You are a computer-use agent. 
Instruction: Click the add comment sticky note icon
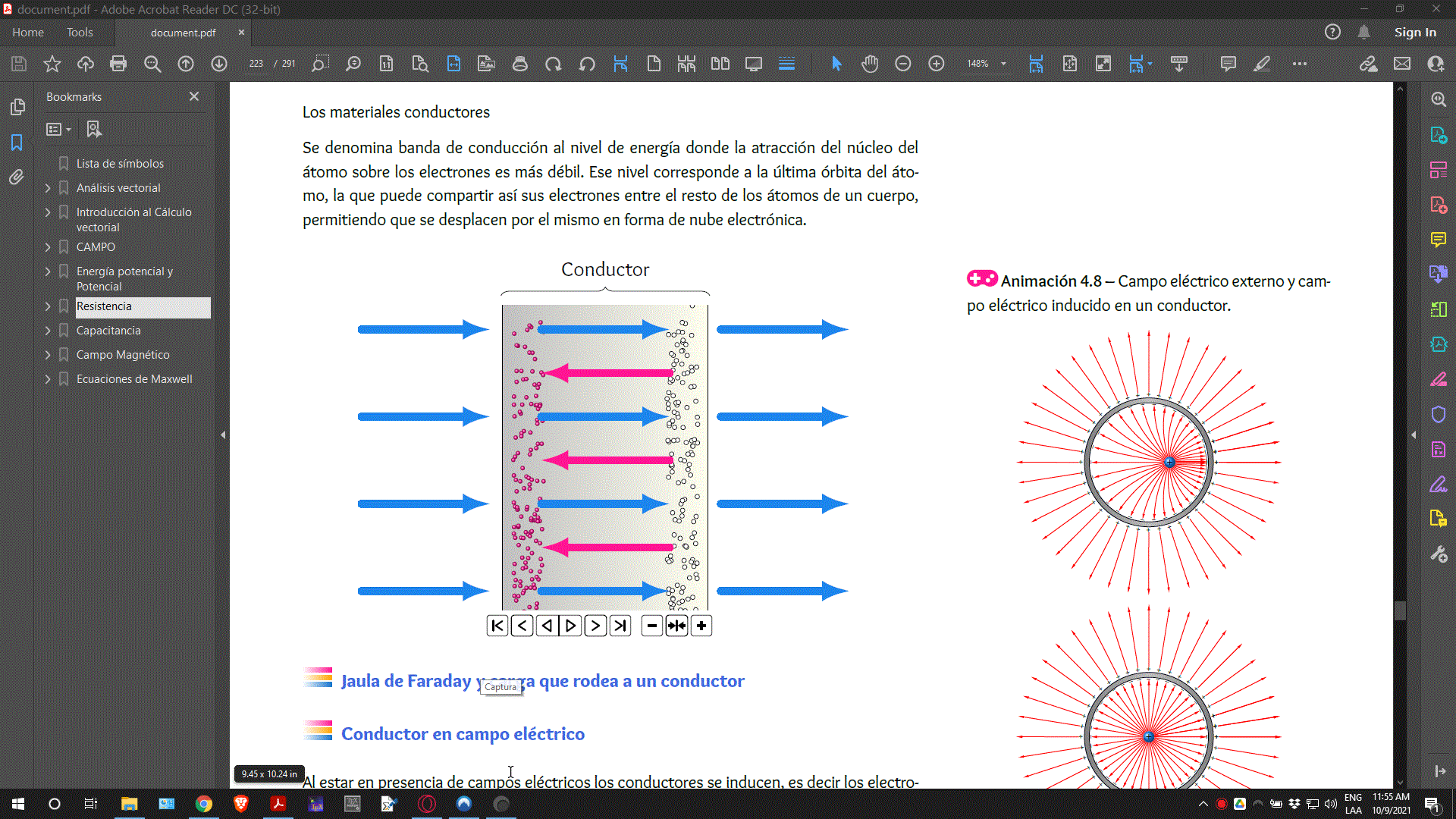tap(1228, 64)
